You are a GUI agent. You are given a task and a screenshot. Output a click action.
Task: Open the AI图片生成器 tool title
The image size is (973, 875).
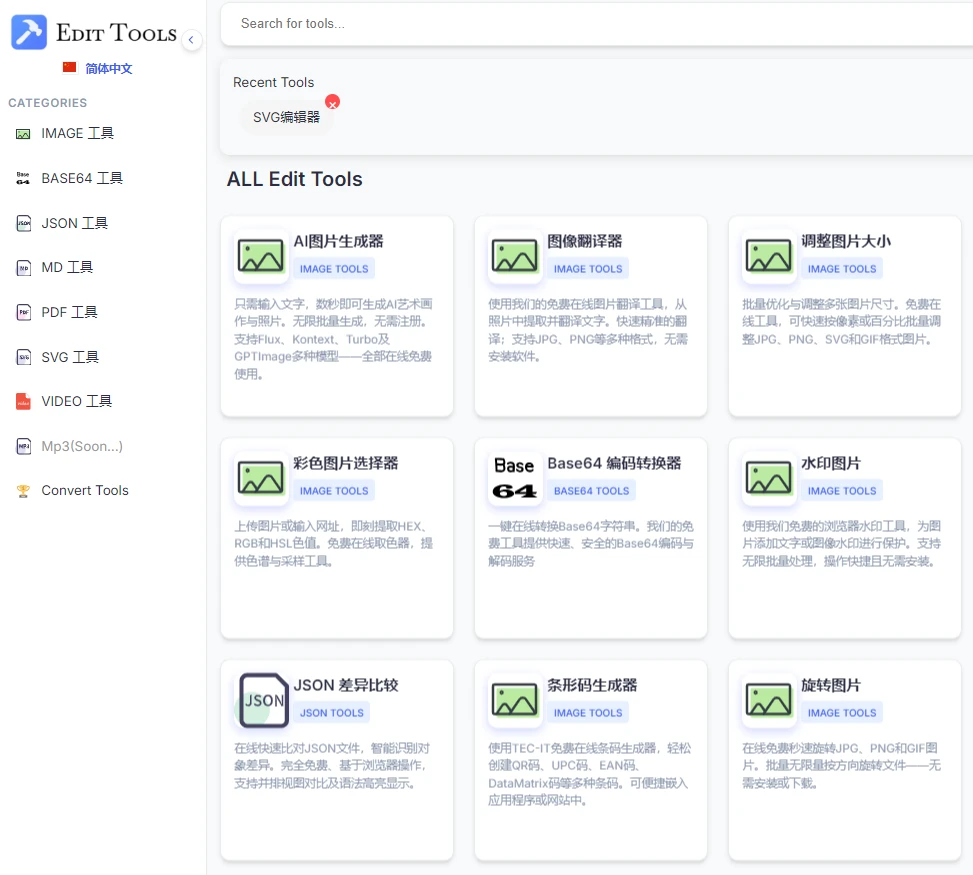point(338,241)
